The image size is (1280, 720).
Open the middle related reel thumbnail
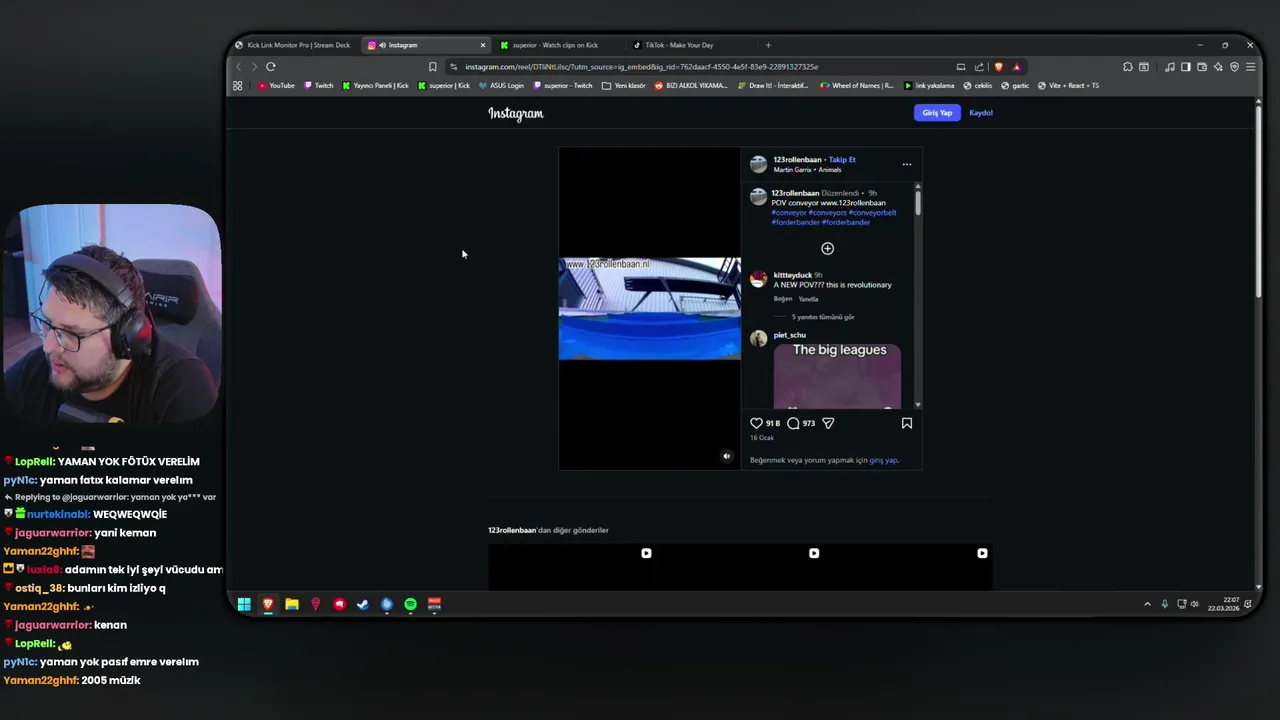(740, 567)
